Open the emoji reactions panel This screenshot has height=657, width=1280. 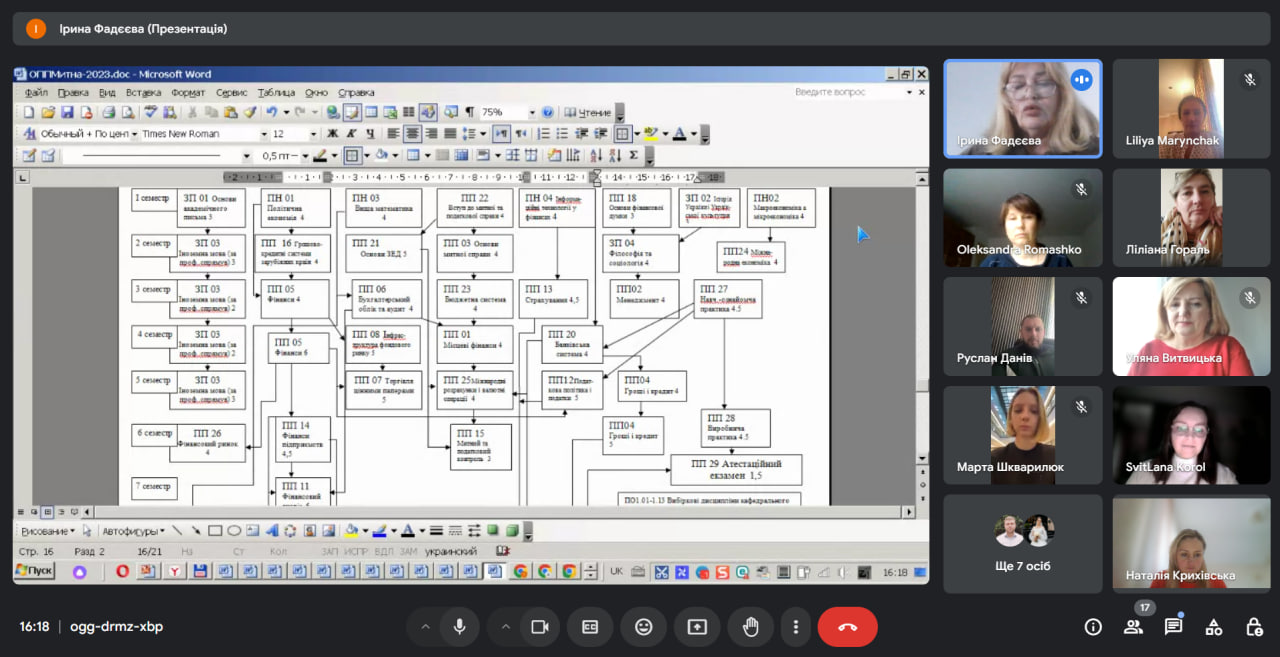pyautogui.click(x=643, y=627)
